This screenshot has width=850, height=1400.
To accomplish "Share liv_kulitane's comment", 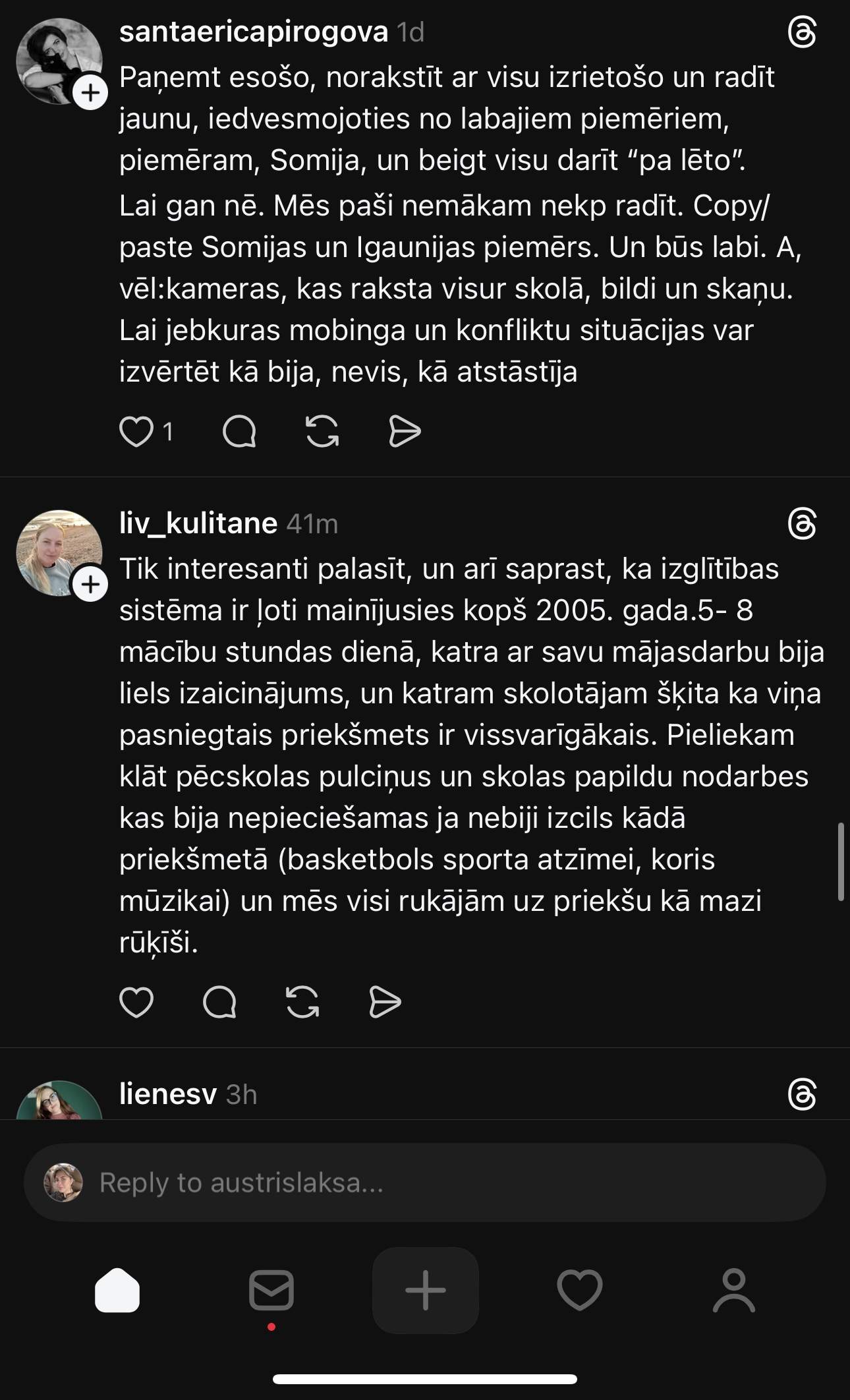I will point(385,1003).
